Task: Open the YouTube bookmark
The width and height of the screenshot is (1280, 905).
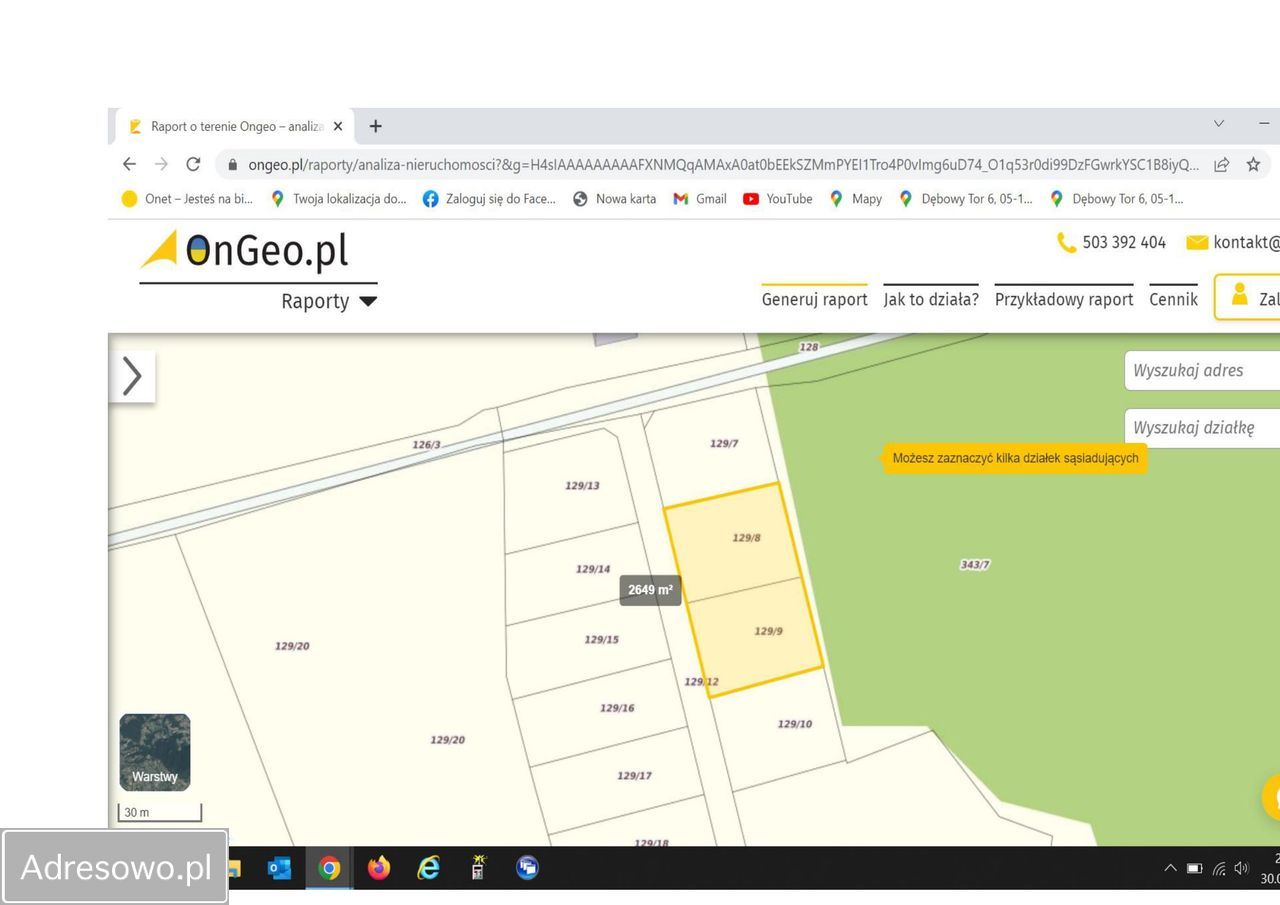Action: pyautogui.click(x=778, y=199)
